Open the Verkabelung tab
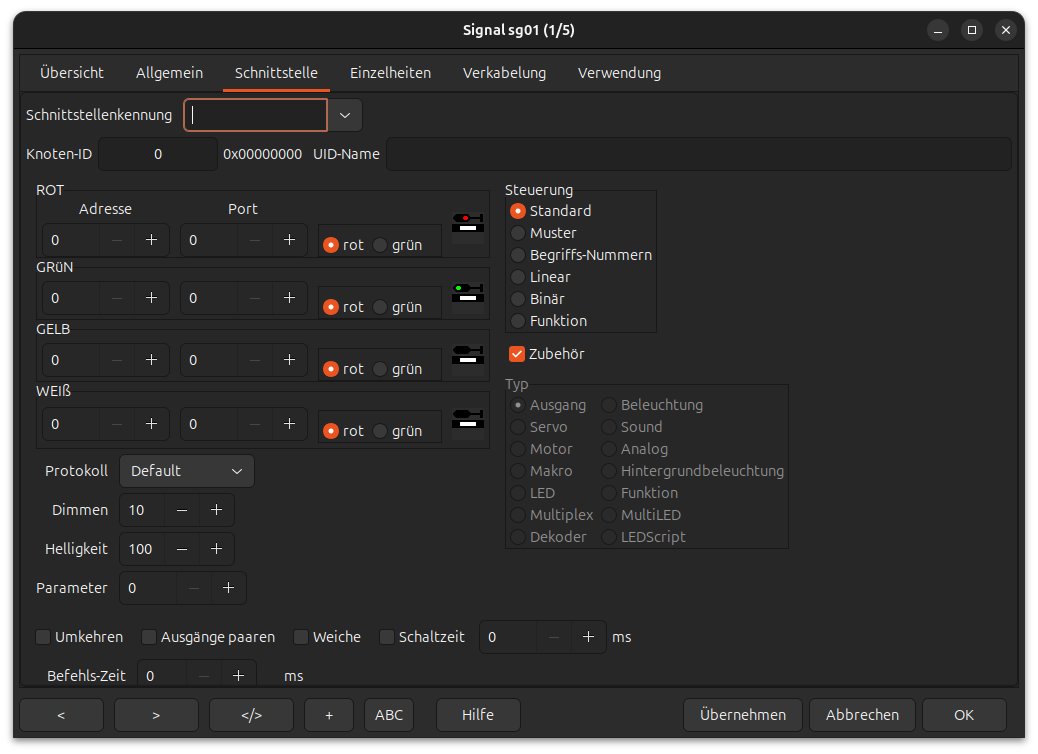 coord(504,73)
